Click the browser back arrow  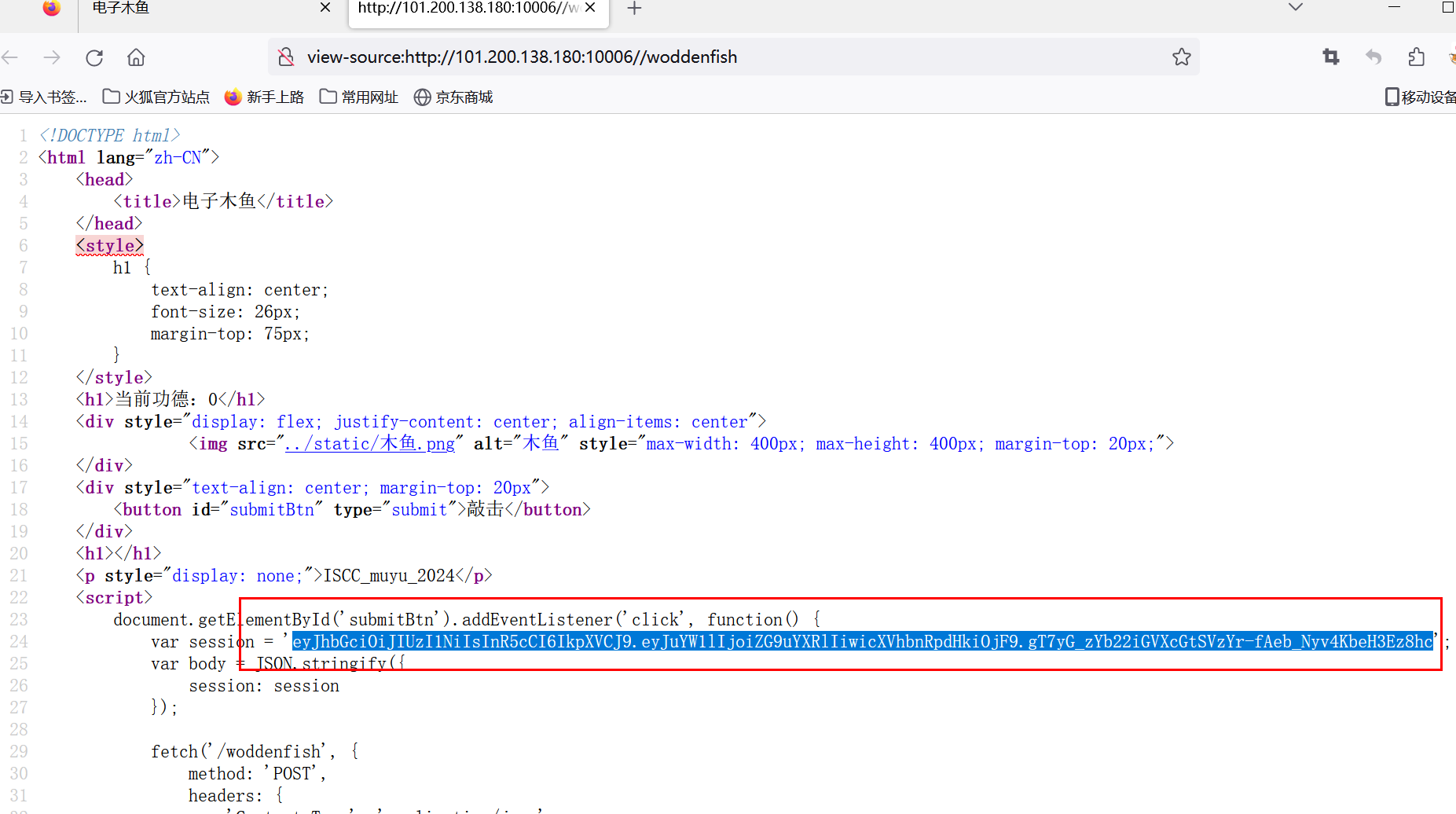[9, 57]
